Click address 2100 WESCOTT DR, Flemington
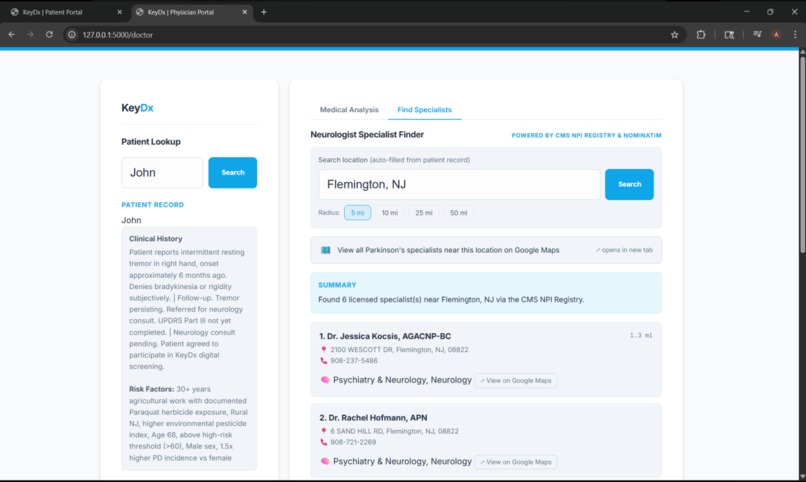This screenshot has width=806, height=482. pyautogui.click(x=399, y=349)
